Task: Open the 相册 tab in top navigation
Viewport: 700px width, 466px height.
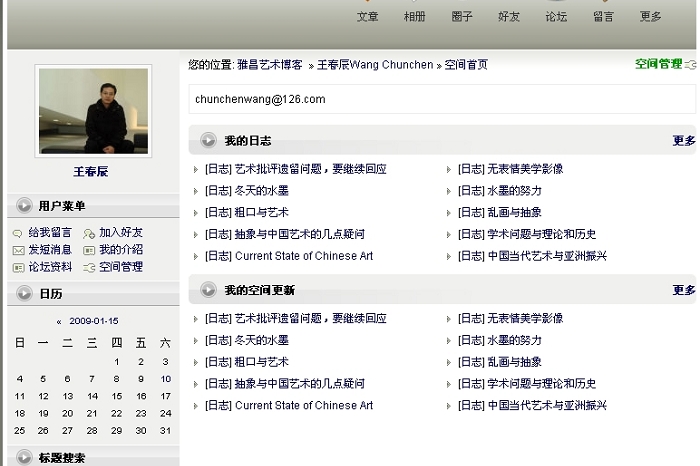Action: click(414, 17)
